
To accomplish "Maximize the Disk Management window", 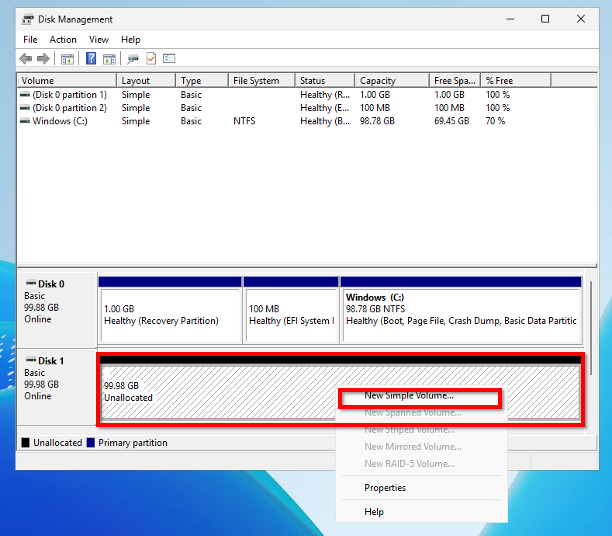I will point(545,19).
